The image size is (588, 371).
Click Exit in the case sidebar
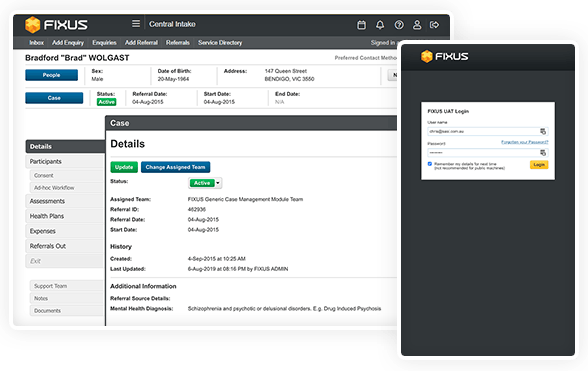65,261
